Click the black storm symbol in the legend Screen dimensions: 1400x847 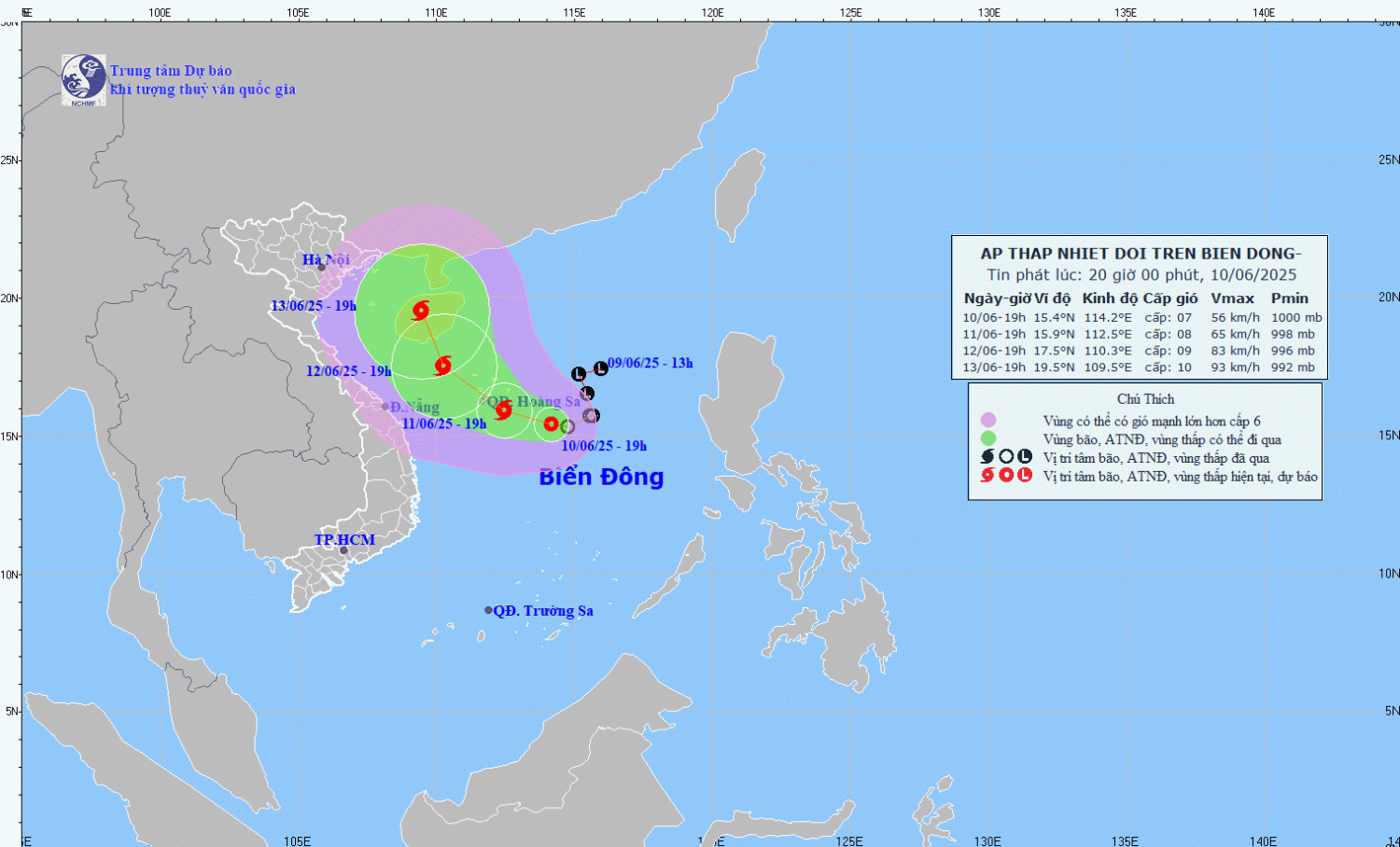(x=987, y=457)
